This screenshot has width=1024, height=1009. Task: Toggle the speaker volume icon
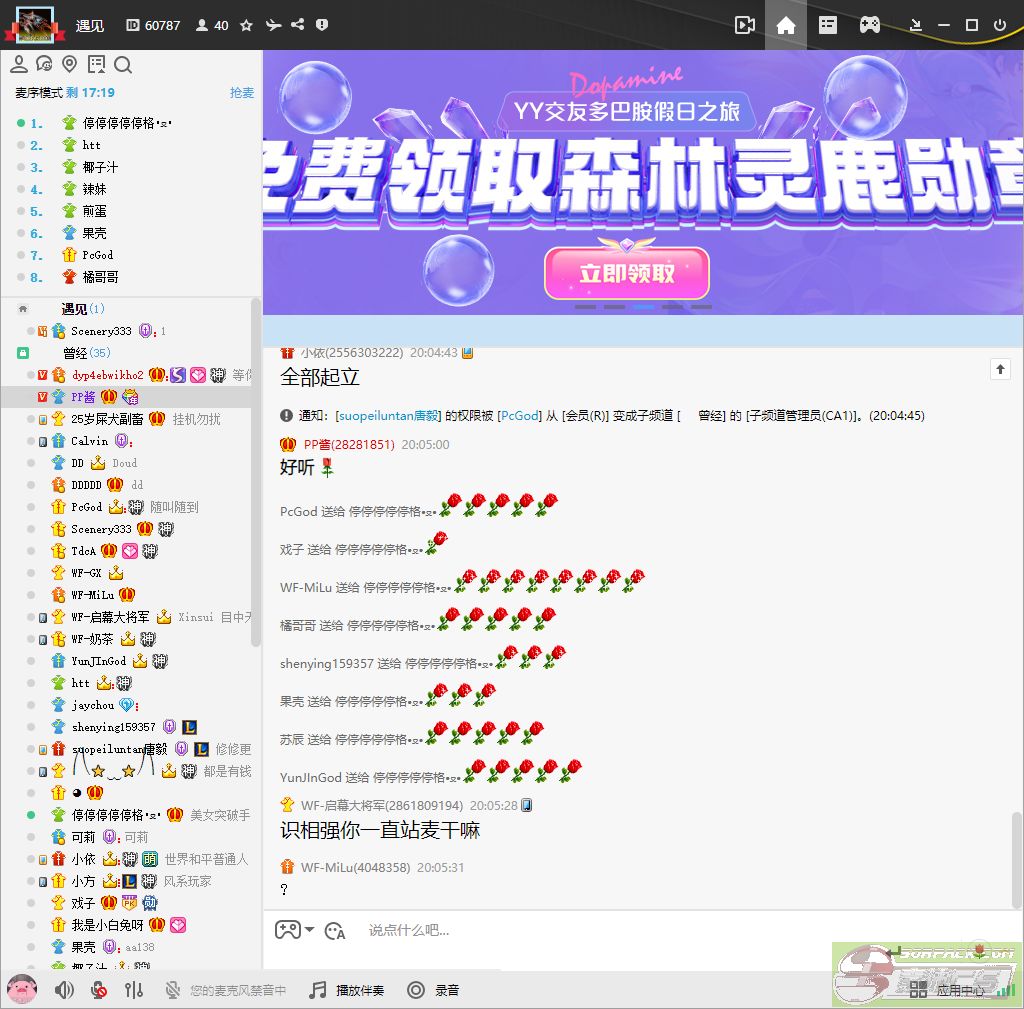pyautogui.click(x=64, y=990)
